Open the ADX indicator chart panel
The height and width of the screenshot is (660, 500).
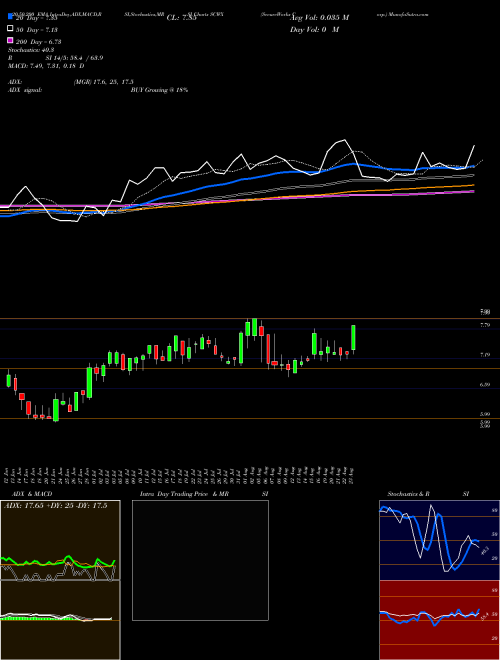(60, 540)
